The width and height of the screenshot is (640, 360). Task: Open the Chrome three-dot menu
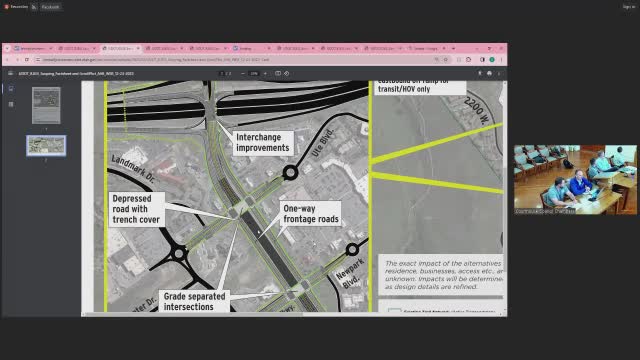pos(501,60)
